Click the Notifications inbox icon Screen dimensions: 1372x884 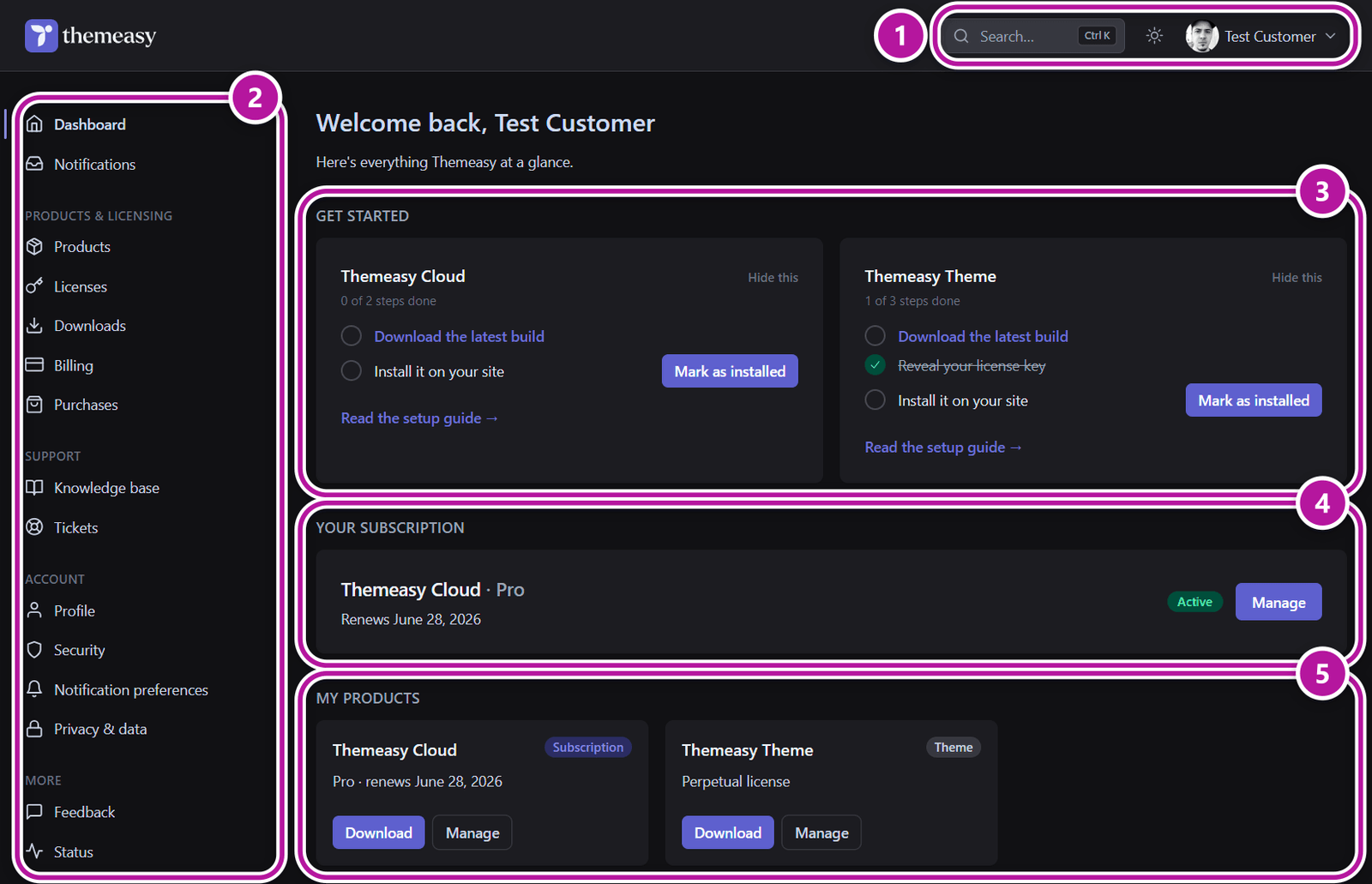click(x=34, y=164)
